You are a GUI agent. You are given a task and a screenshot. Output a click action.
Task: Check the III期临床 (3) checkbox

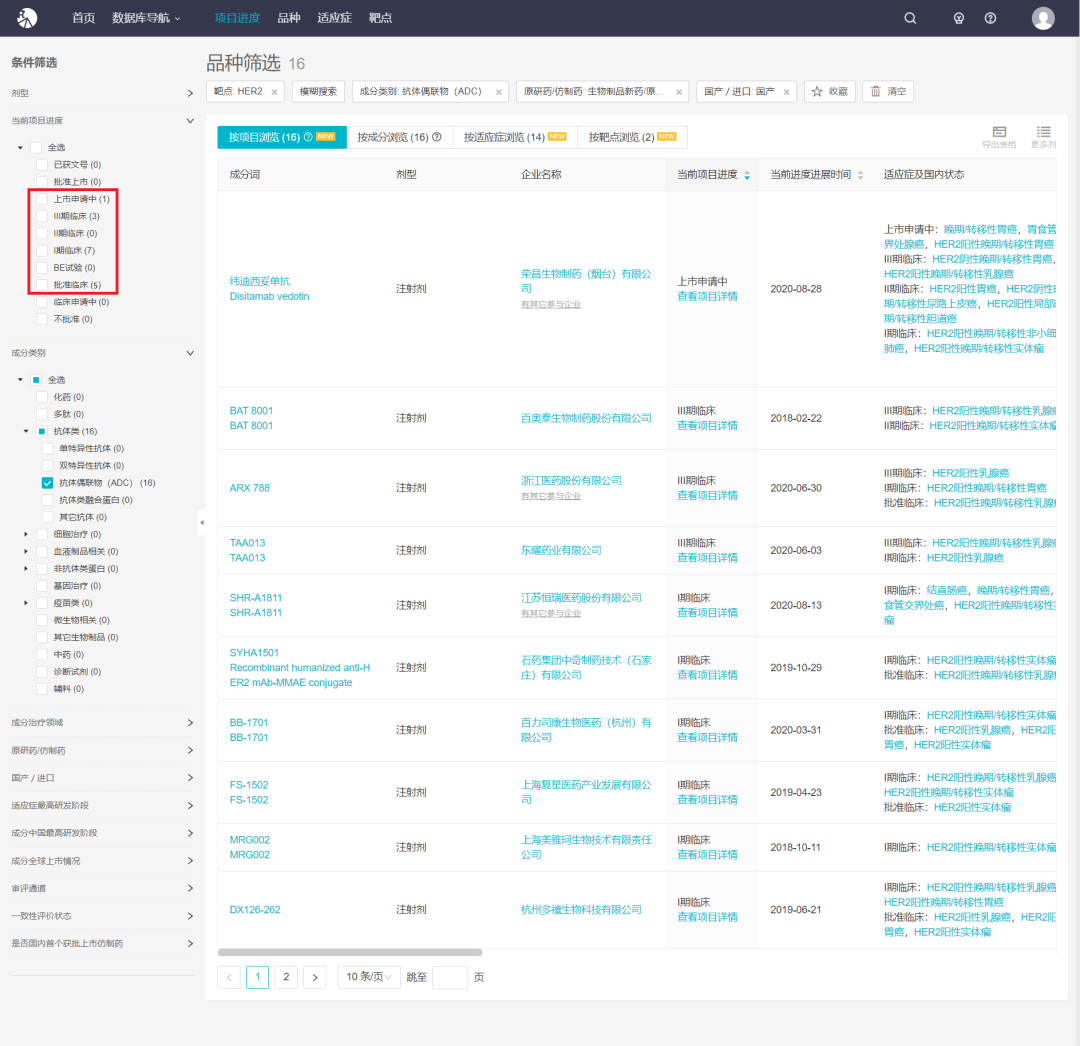pos(42,216)
